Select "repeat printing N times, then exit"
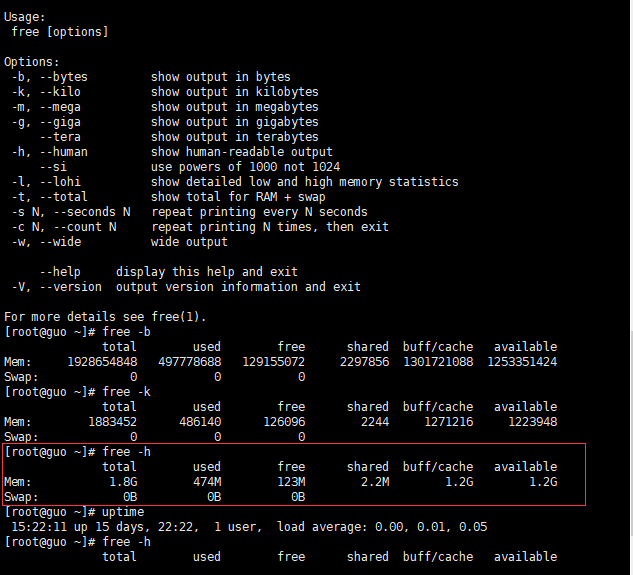Viewport: 633px width, 575px height. point(270,227)
